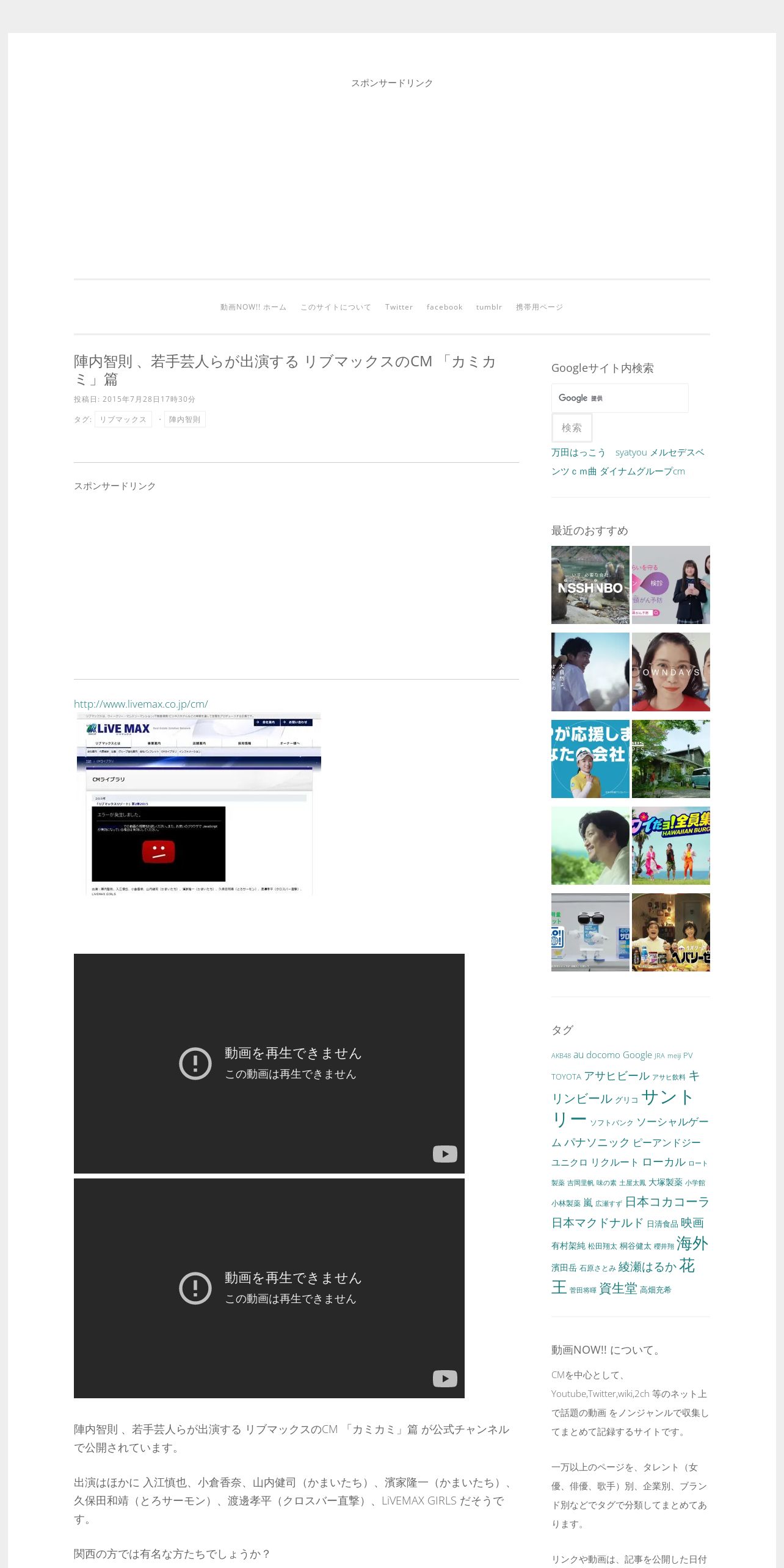Click the YouTube logo on the first video
The image size is (784, 1568).
tap(445, 1154)
